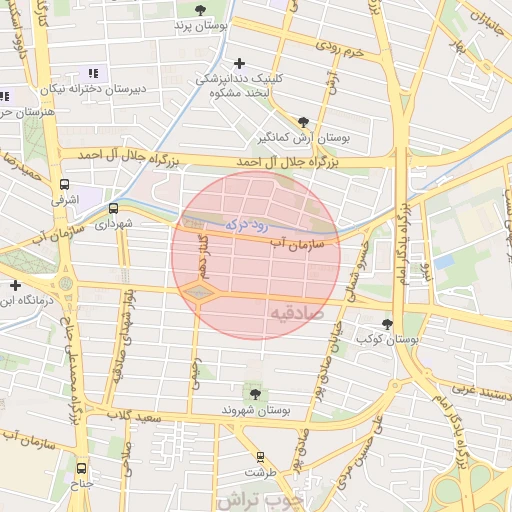Click the Ashrafi bus station icon
The image size is (512, 512).
(x=64, y=184)
